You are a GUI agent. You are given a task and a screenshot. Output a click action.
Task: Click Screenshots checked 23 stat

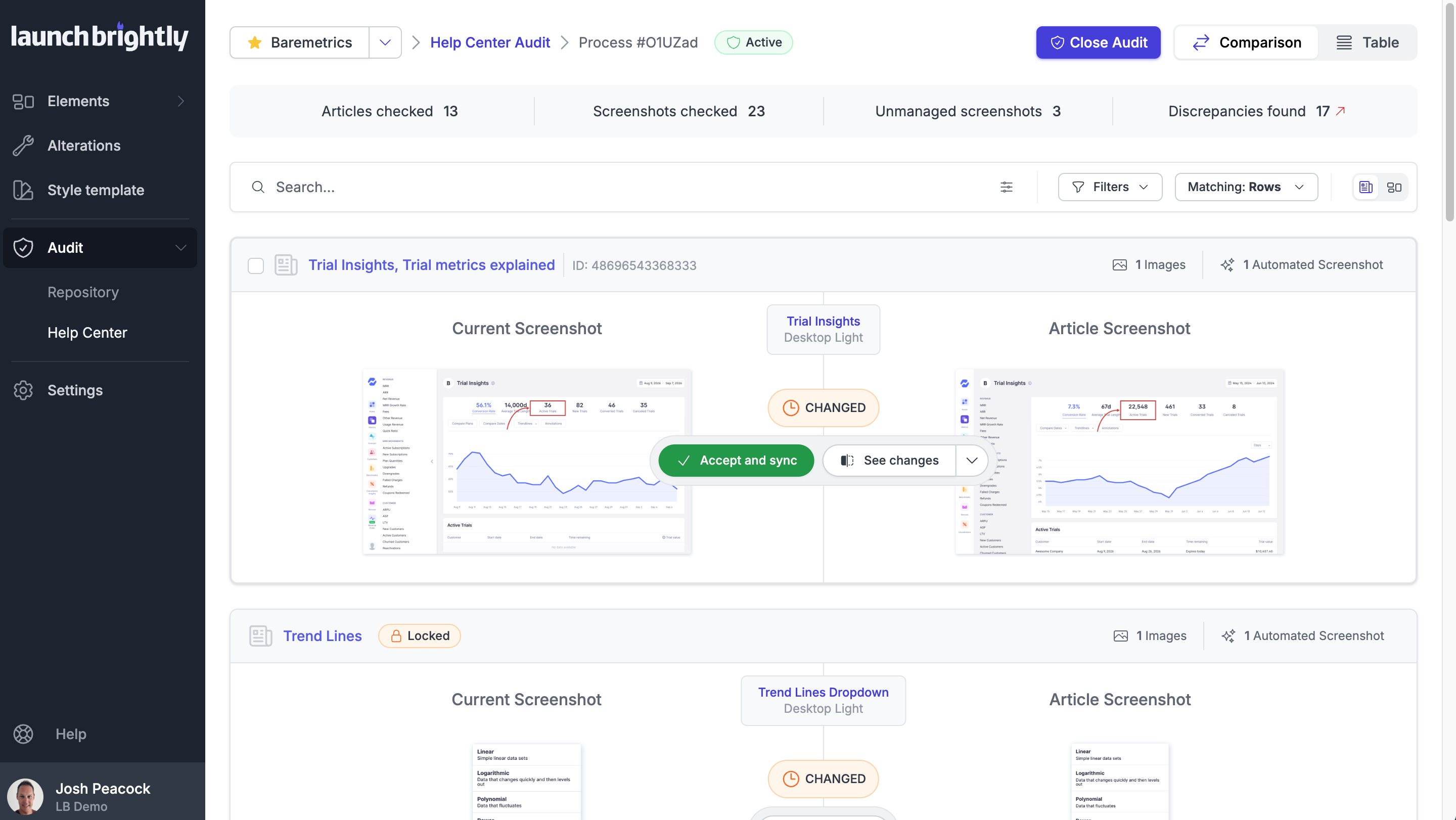point(678,111)
